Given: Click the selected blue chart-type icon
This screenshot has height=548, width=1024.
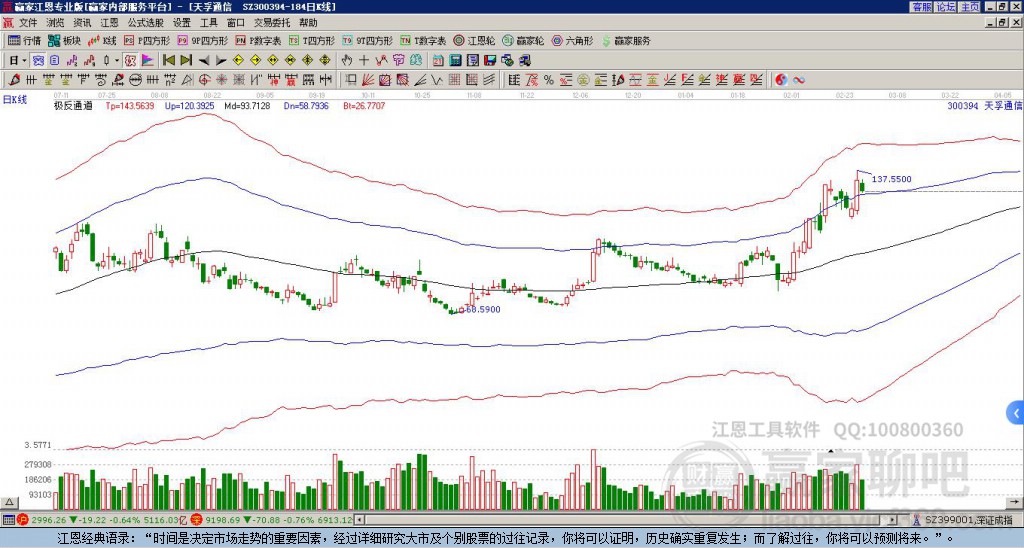Looking at the screenshot, I should point(38,61).
